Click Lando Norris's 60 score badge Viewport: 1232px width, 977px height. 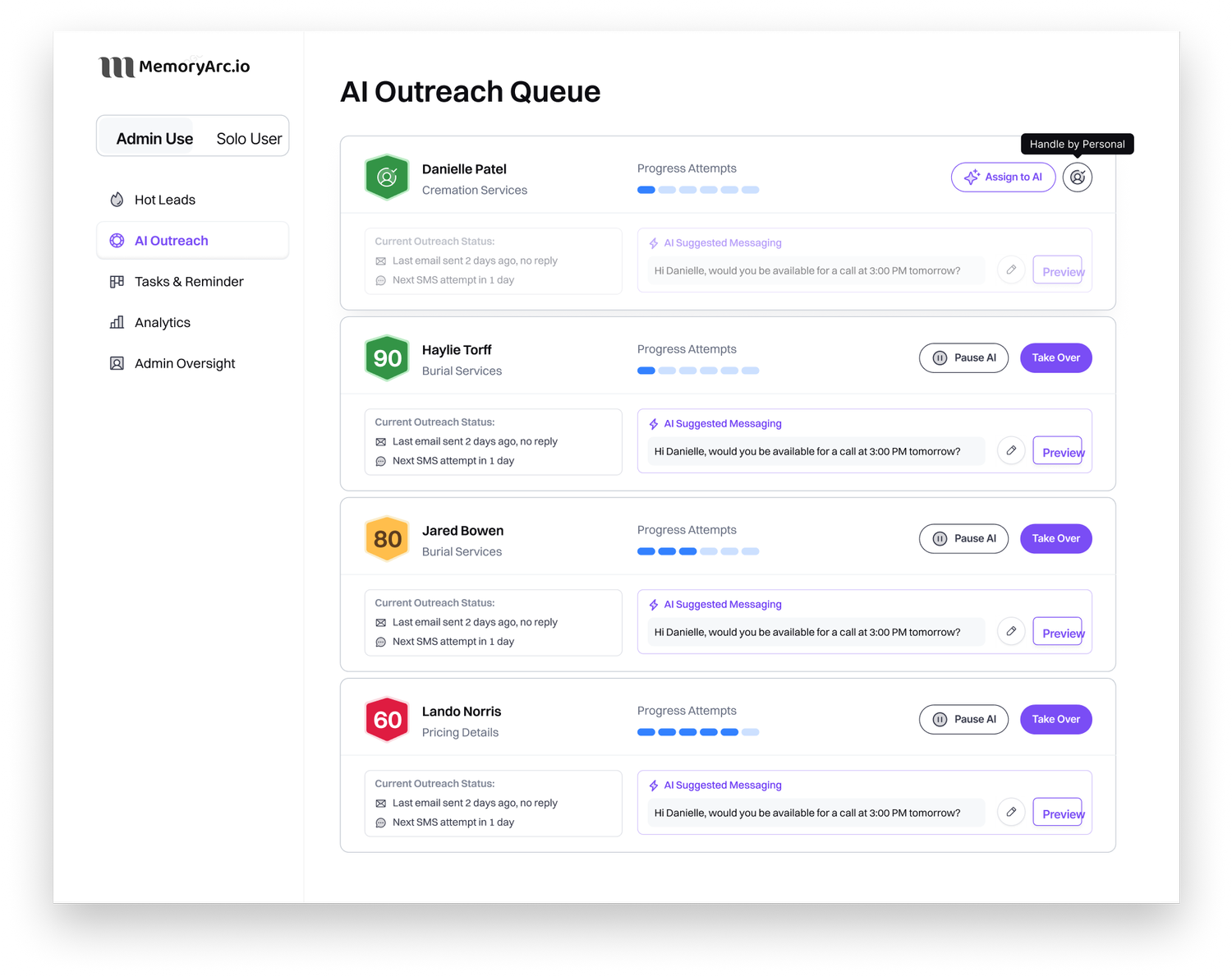coord(387,720)
